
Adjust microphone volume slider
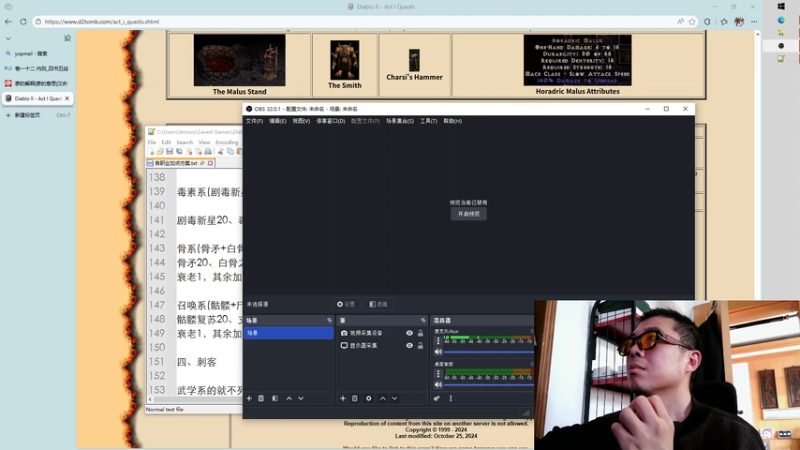tap(488, 352)
